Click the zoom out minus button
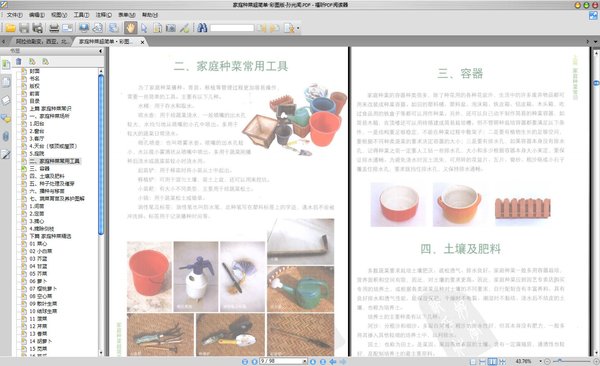This screenshot has height=366, width=600. (x=547, y=361)
